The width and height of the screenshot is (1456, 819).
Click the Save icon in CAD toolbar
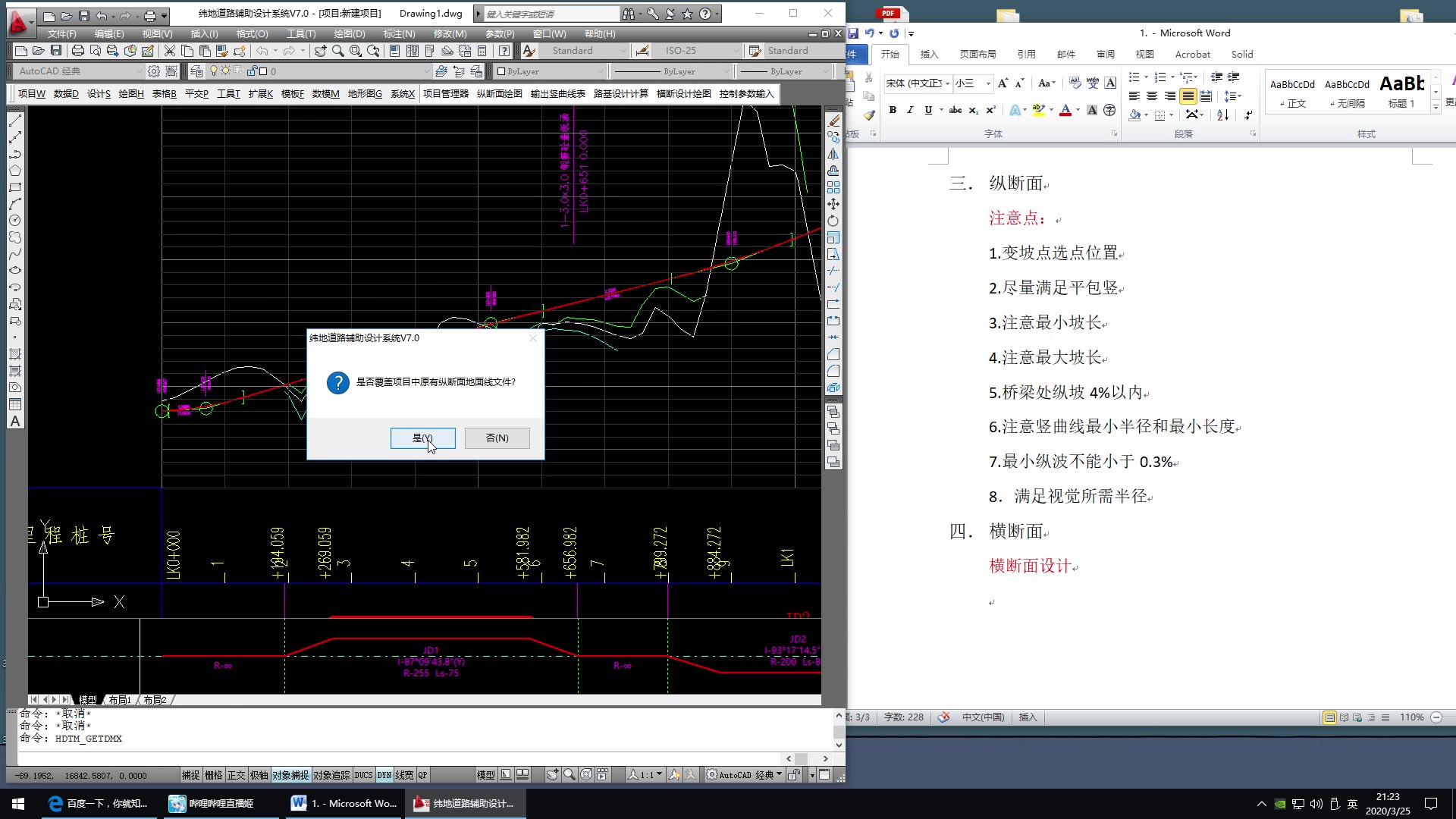coord(55,51)
